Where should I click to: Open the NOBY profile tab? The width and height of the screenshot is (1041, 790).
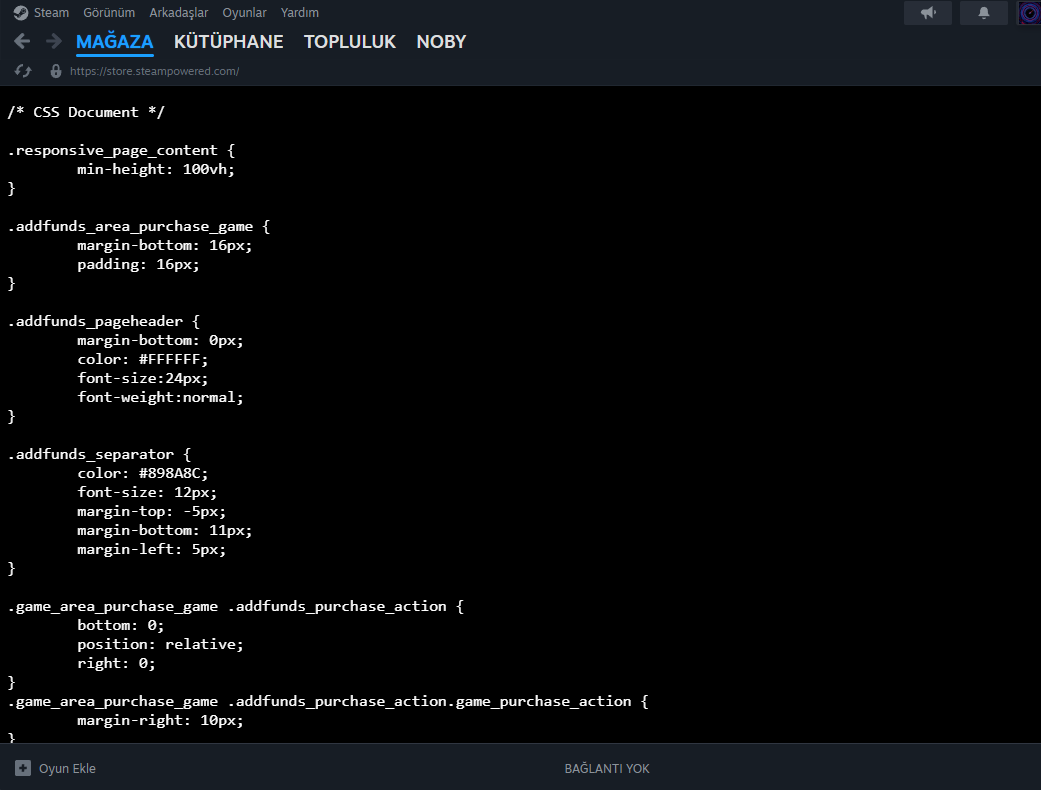point(441,42)
